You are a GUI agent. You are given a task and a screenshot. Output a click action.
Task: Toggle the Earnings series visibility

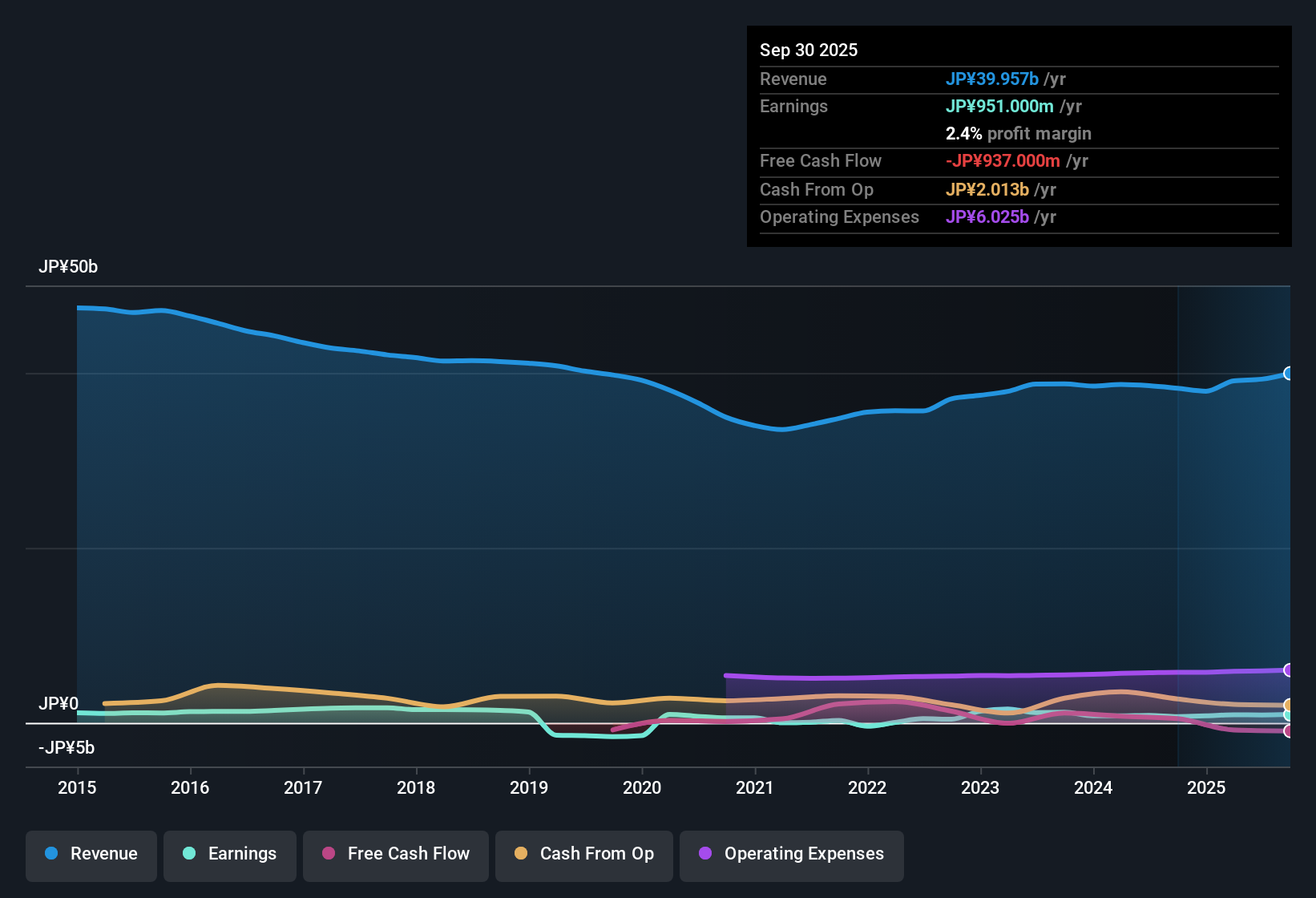point(230,854)
